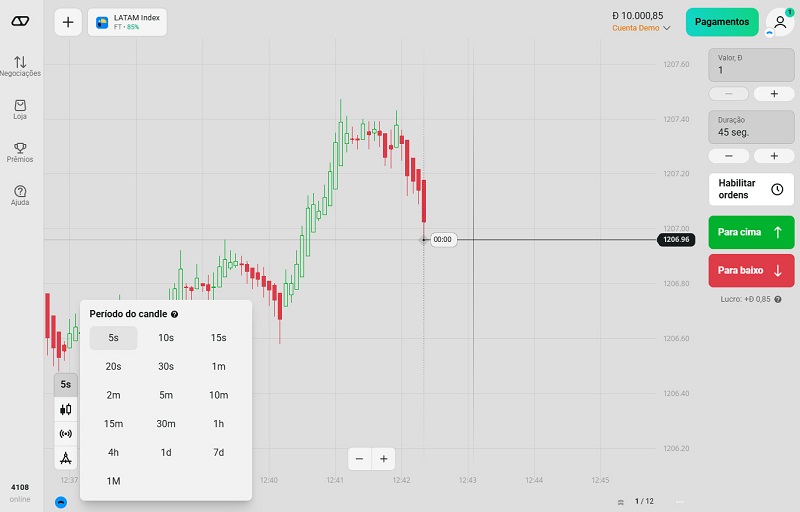Click Período do candle help icon
Image resolution: width=800 pixels, height=512 pixels.
point(174,314)
